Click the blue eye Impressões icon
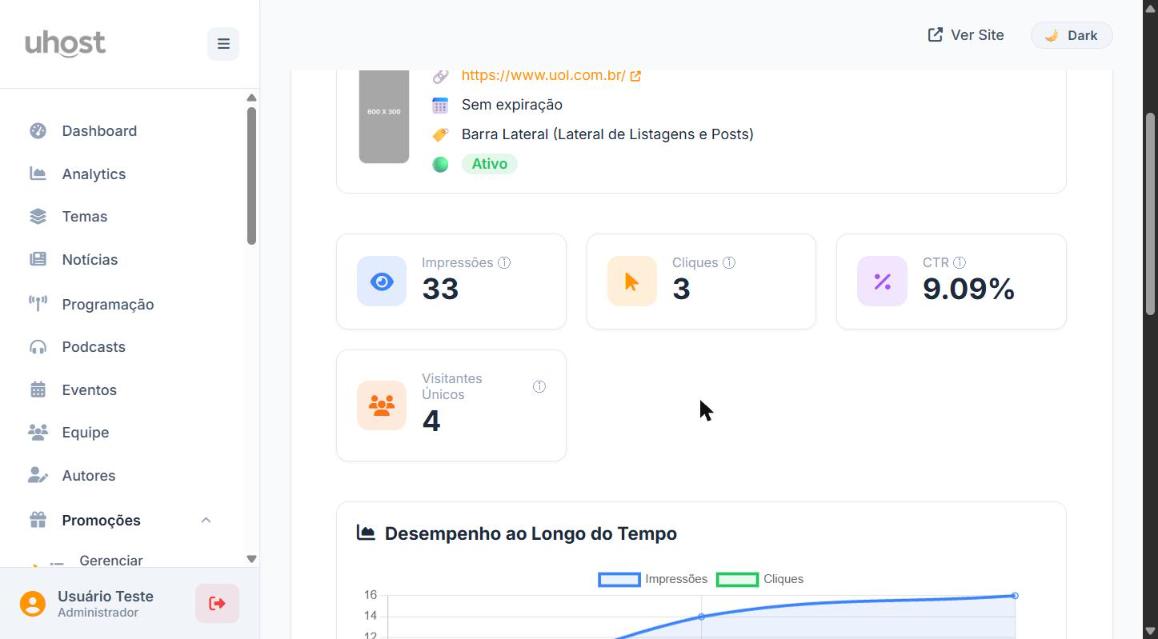 point(382,281)
